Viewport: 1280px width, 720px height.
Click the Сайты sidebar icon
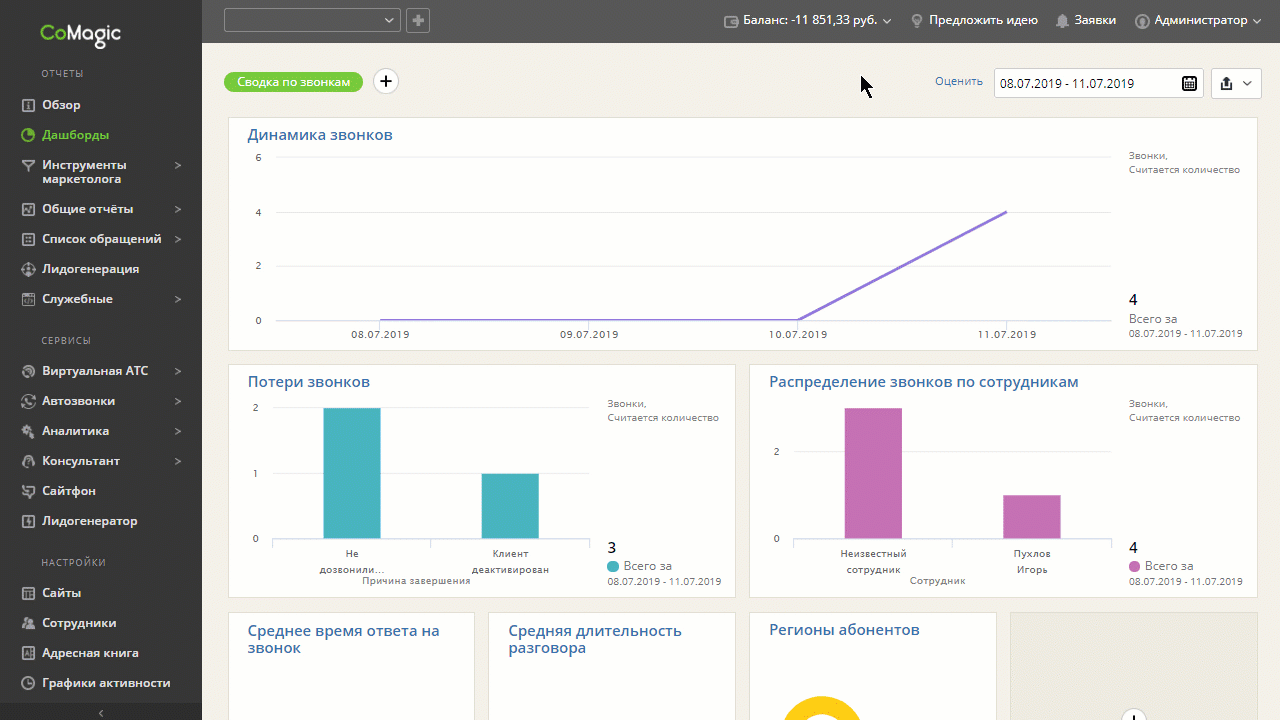point(28,593)
